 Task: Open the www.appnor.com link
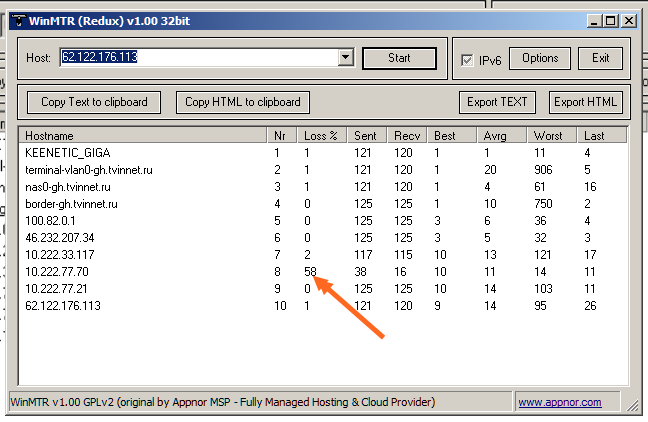coord(560,402)
